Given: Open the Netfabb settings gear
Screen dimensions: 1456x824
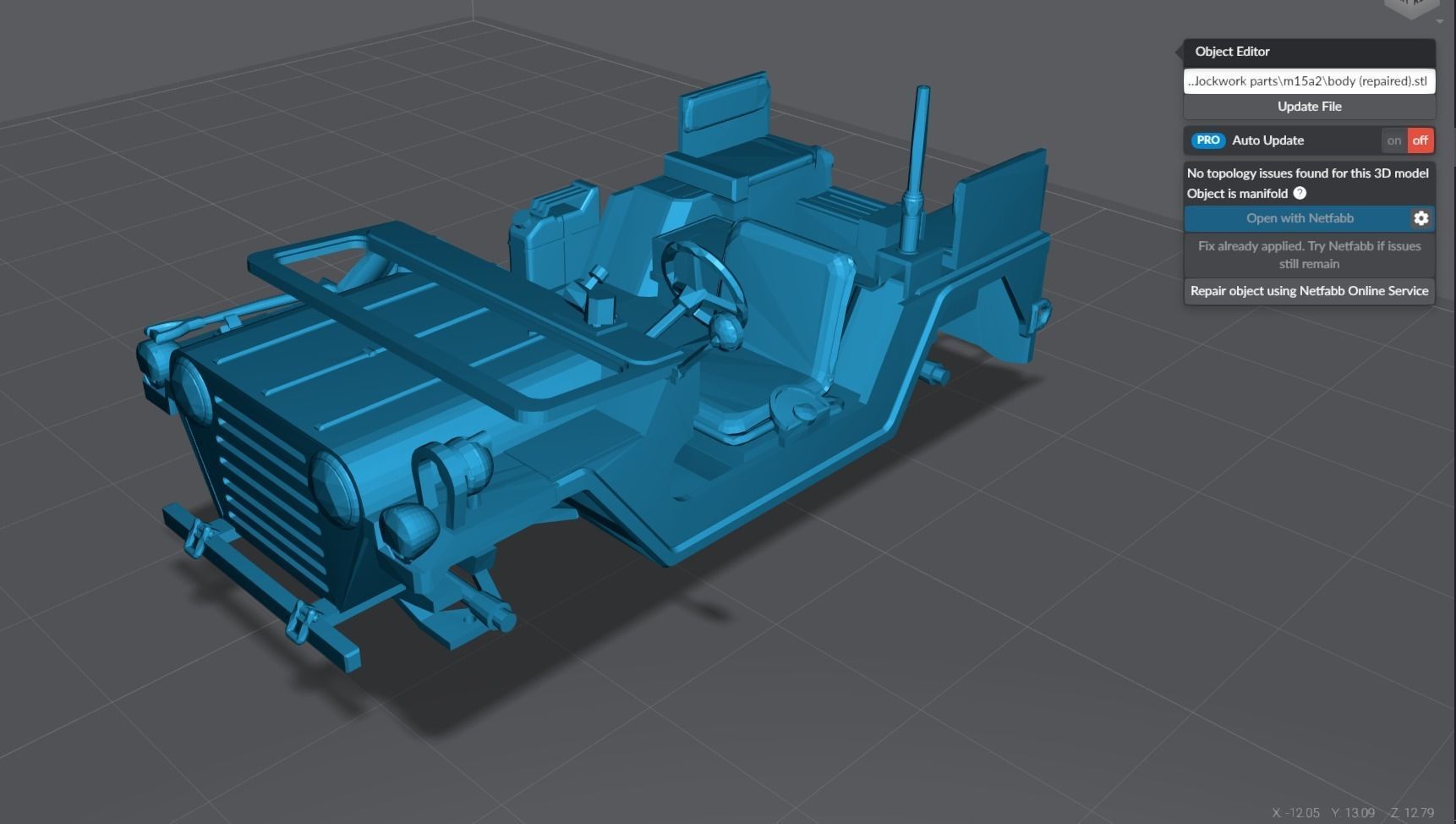Looking at the screenshot, I should pos(1421,218).
